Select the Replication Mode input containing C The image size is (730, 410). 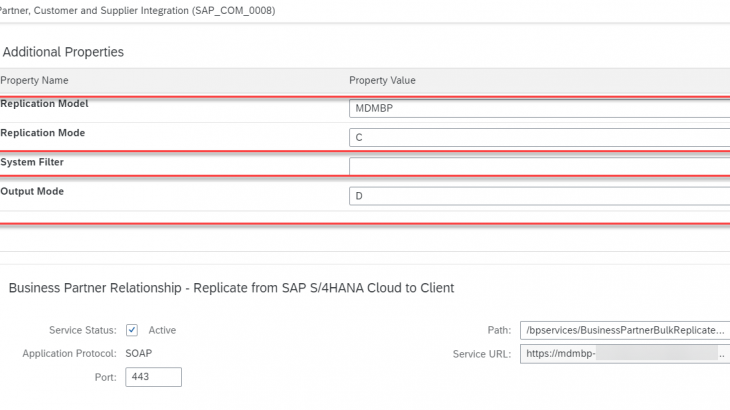point(540,137)
